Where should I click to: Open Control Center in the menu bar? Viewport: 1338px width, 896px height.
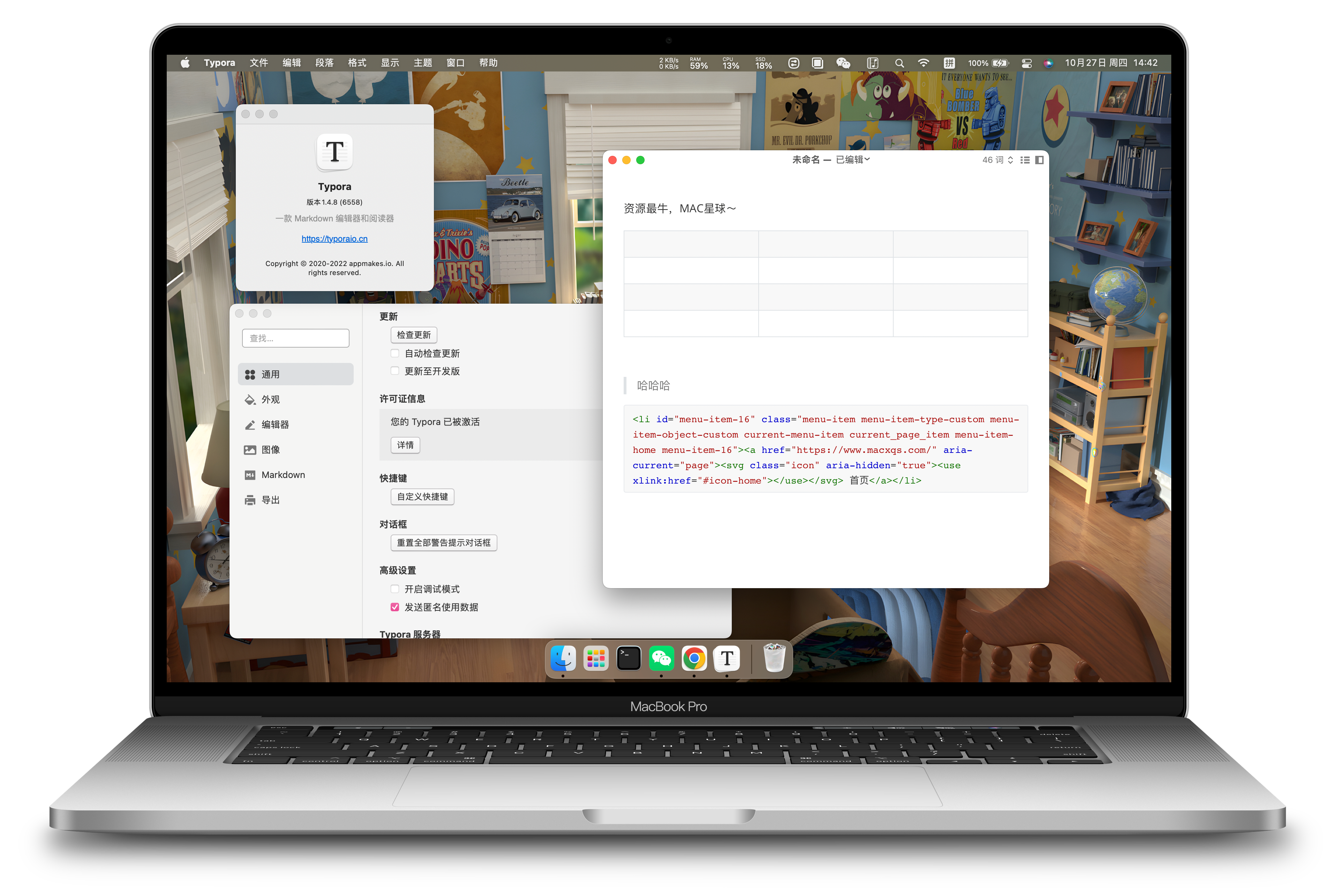pyautogui.click(x=1027, y=63)
